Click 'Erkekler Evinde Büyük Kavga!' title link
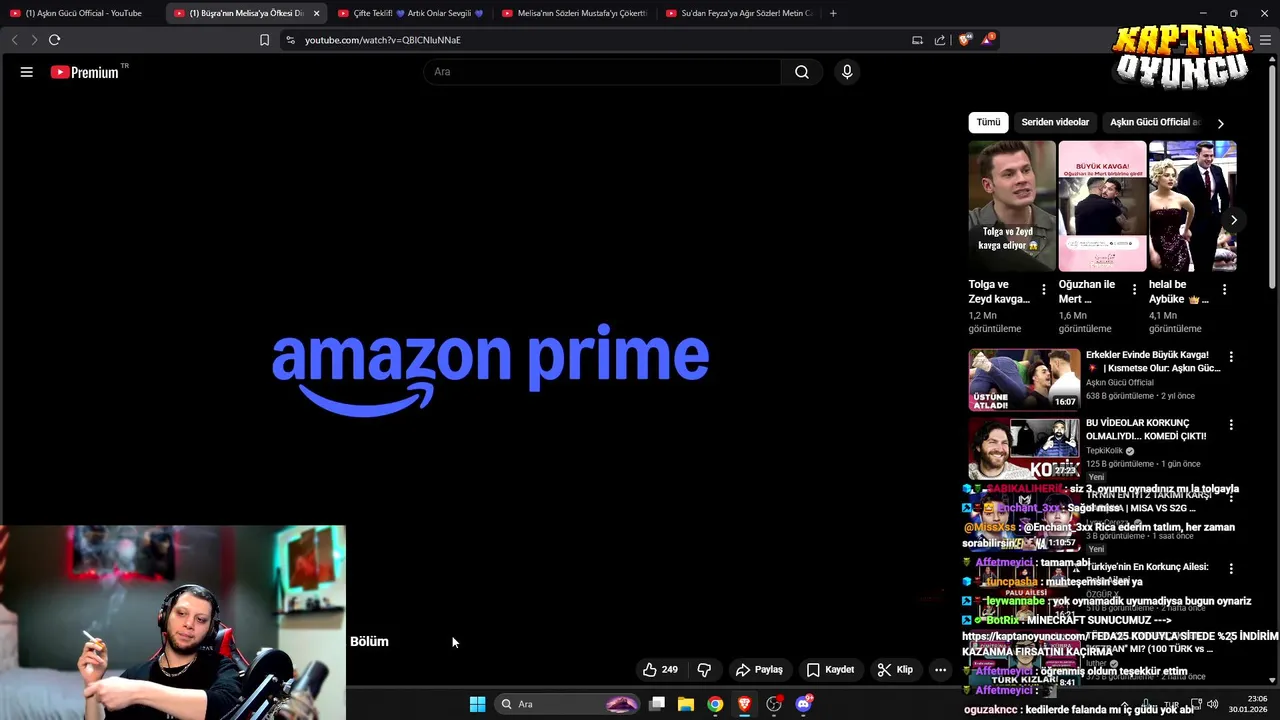 click(x=1153, y=361)
